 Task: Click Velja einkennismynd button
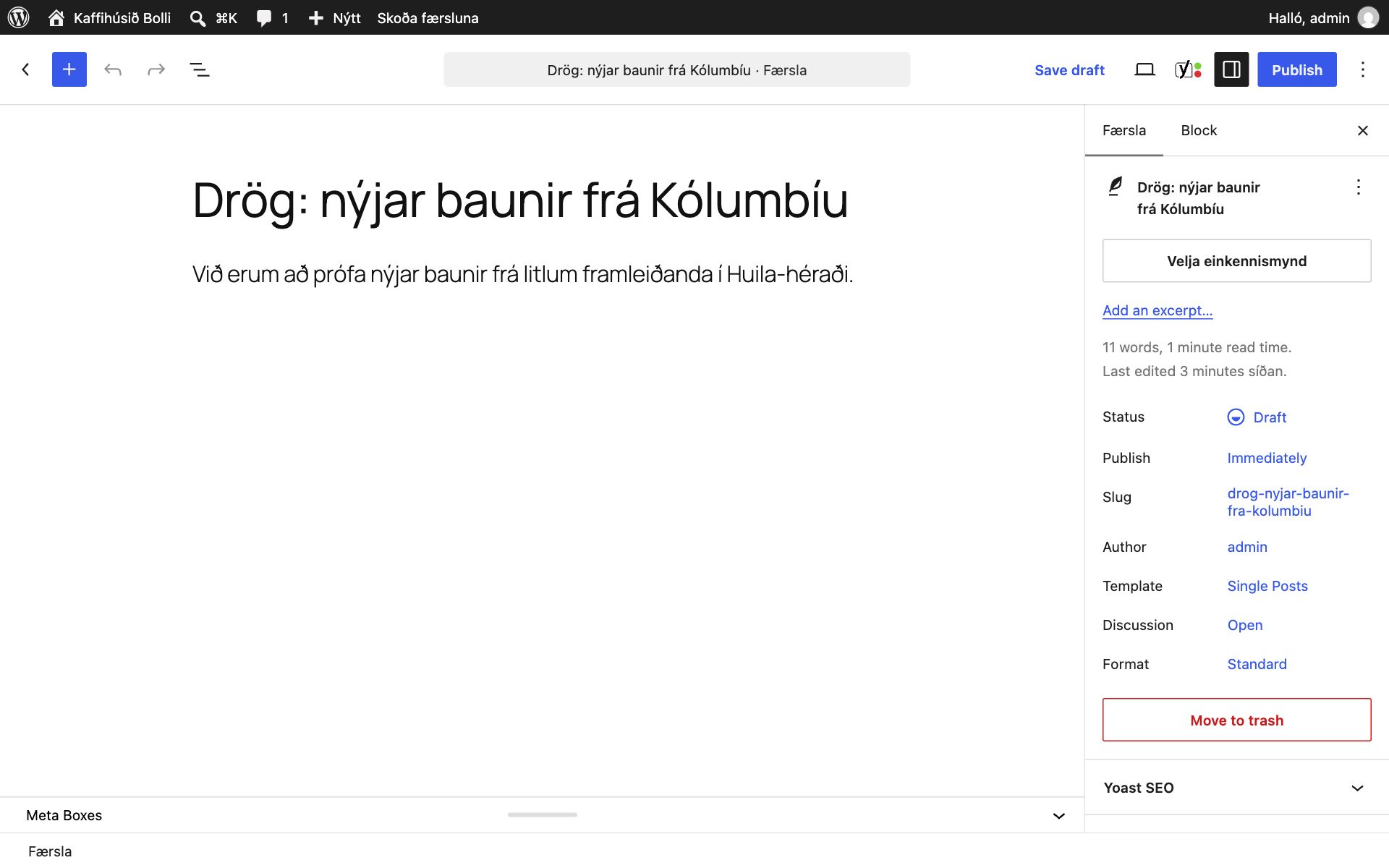[1236, 260]
